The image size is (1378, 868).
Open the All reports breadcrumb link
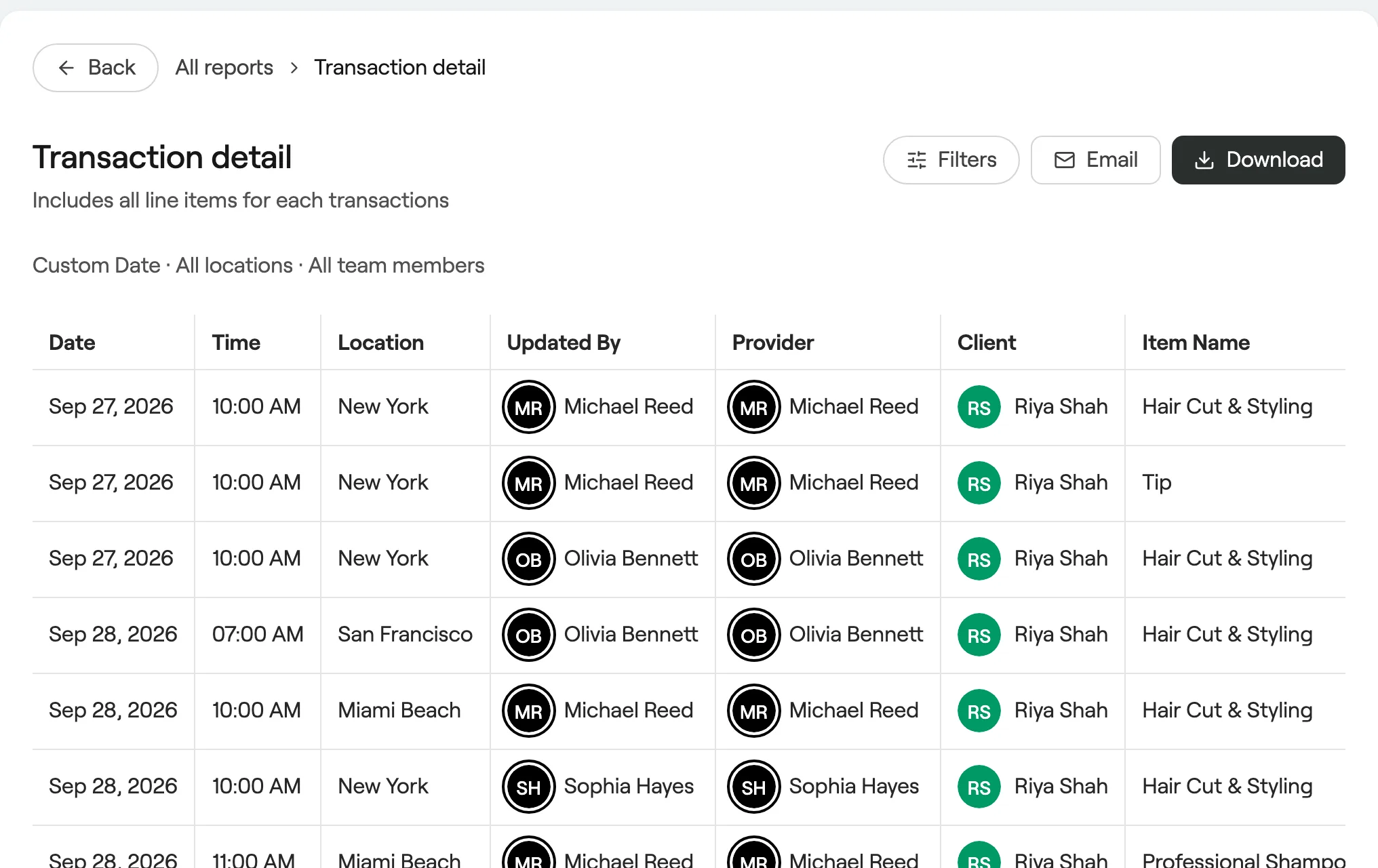pos(224,68)
